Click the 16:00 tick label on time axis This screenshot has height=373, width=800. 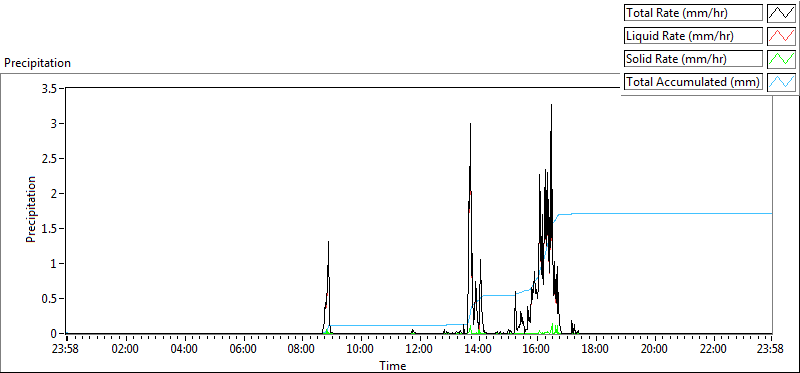537,350
